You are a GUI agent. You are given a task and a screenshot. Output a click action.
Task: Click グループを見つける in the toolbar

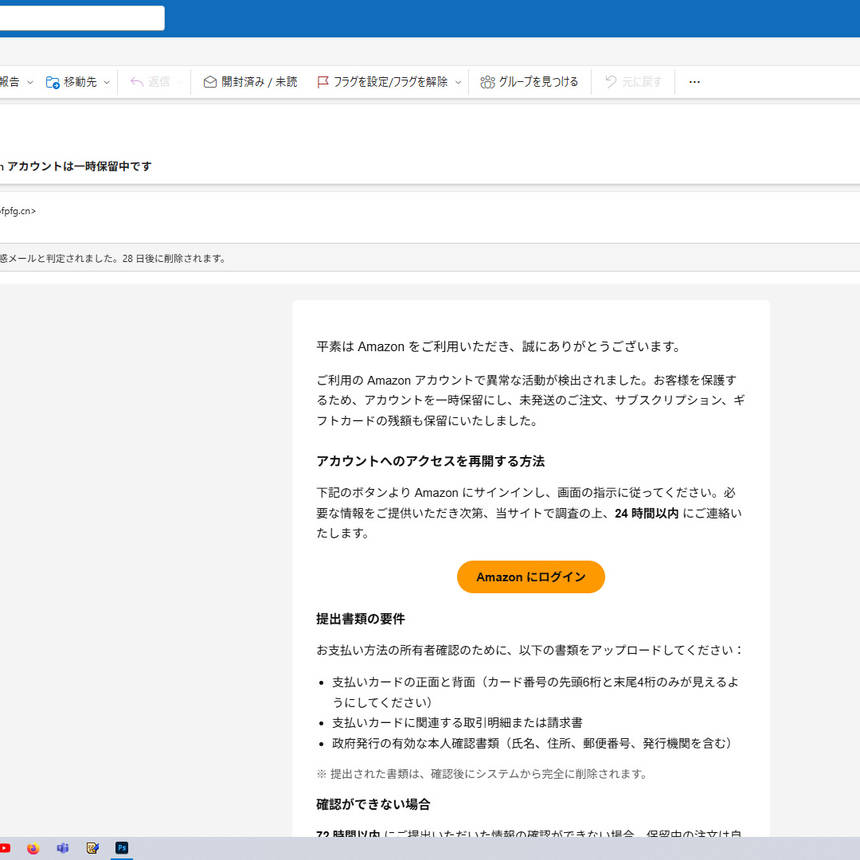[529, 82]
